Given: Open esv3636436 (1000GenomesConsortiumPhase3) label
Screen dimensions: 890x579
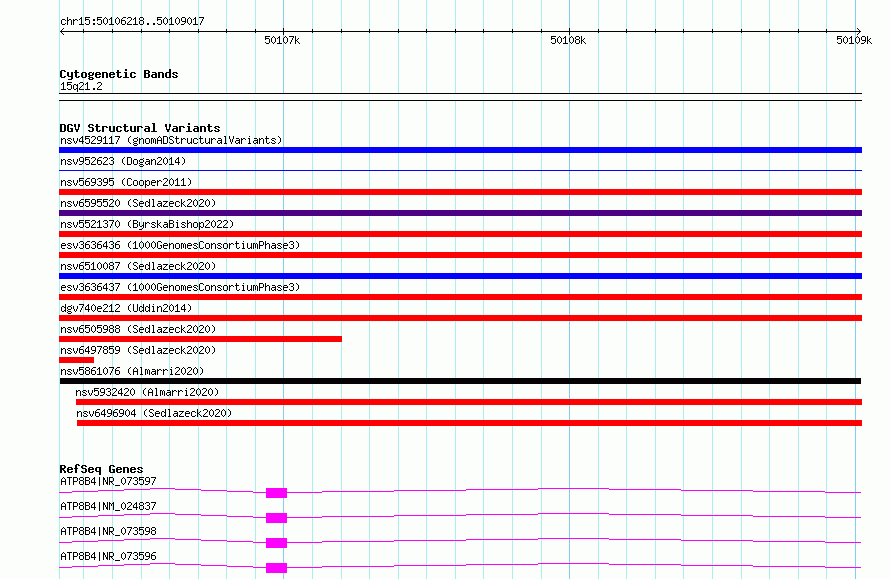Looking at the screenshot, I should point(180,245).
